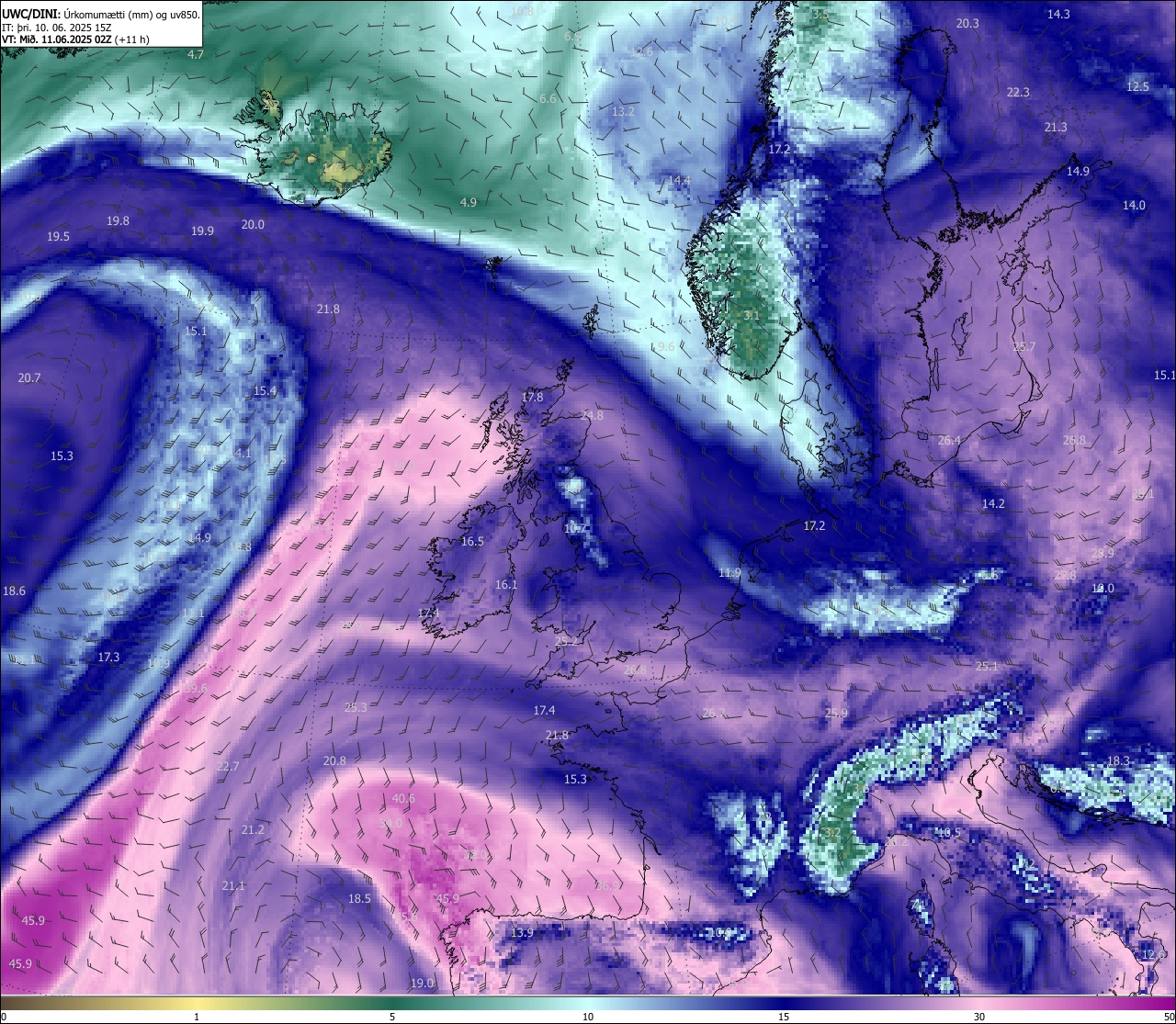Click the 3.1 value over southern Norway
The width and height of the screenshot is (1176, 1024).
752,316
